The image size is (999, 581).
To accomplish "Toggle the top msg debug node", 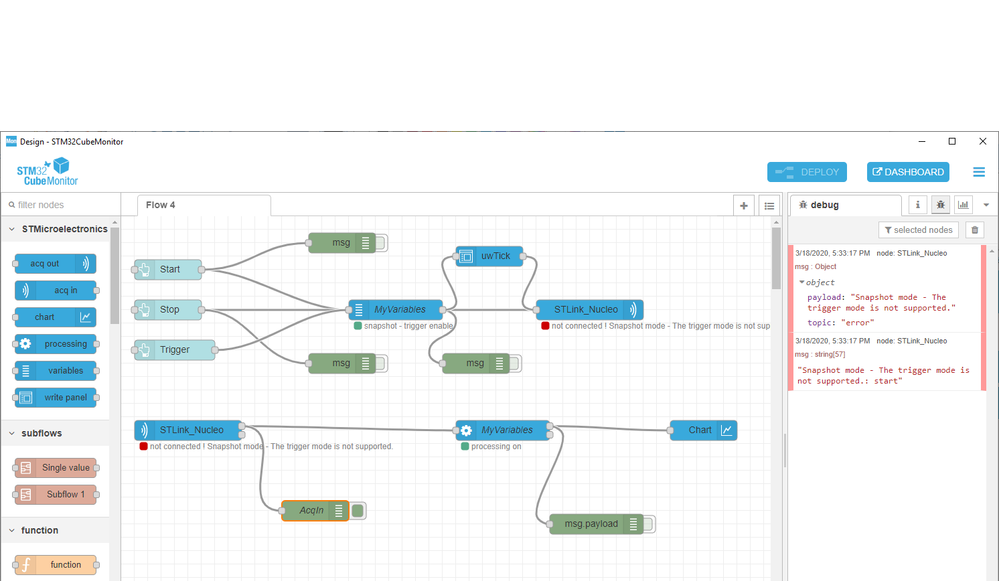I will tap(381, 243).
